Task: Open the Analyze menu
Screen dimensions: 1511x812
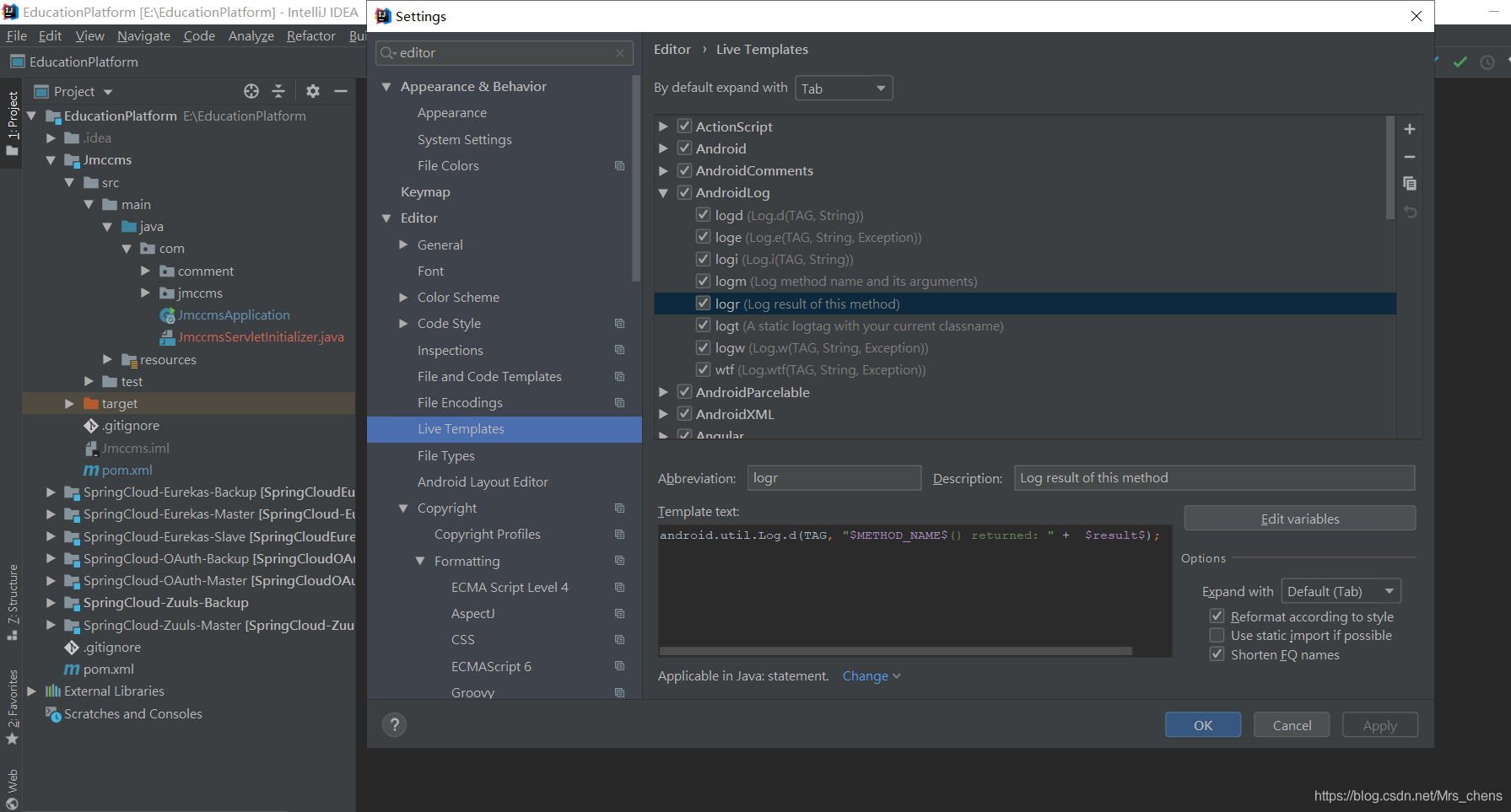Action: click(x=251, y=35)
